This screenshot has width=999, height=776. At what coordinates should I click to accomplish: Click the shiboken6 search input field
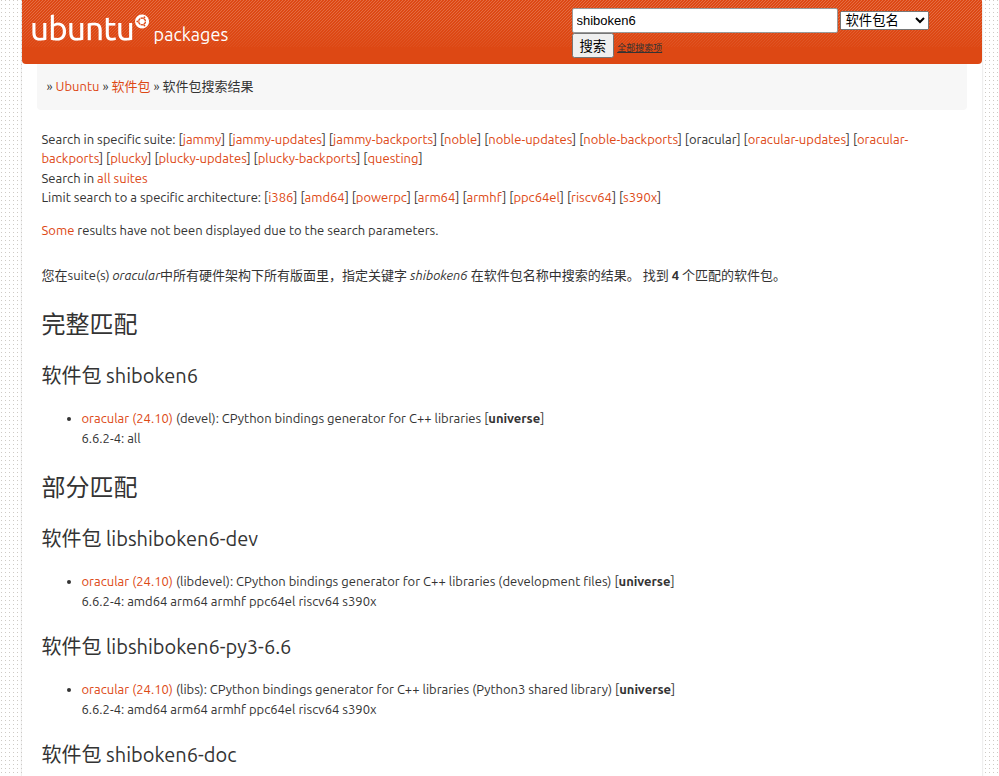coord(705,20)
